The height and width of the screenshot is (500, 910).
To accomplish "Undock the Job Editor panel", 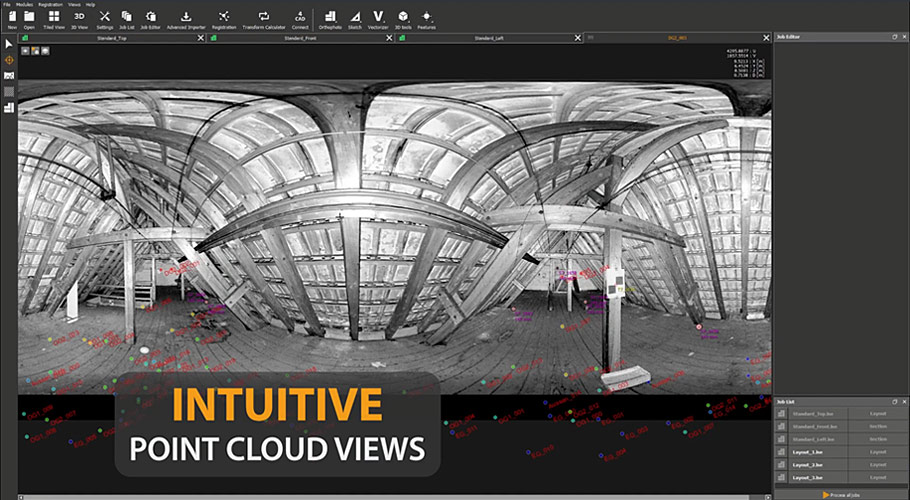I will (894, 36).
